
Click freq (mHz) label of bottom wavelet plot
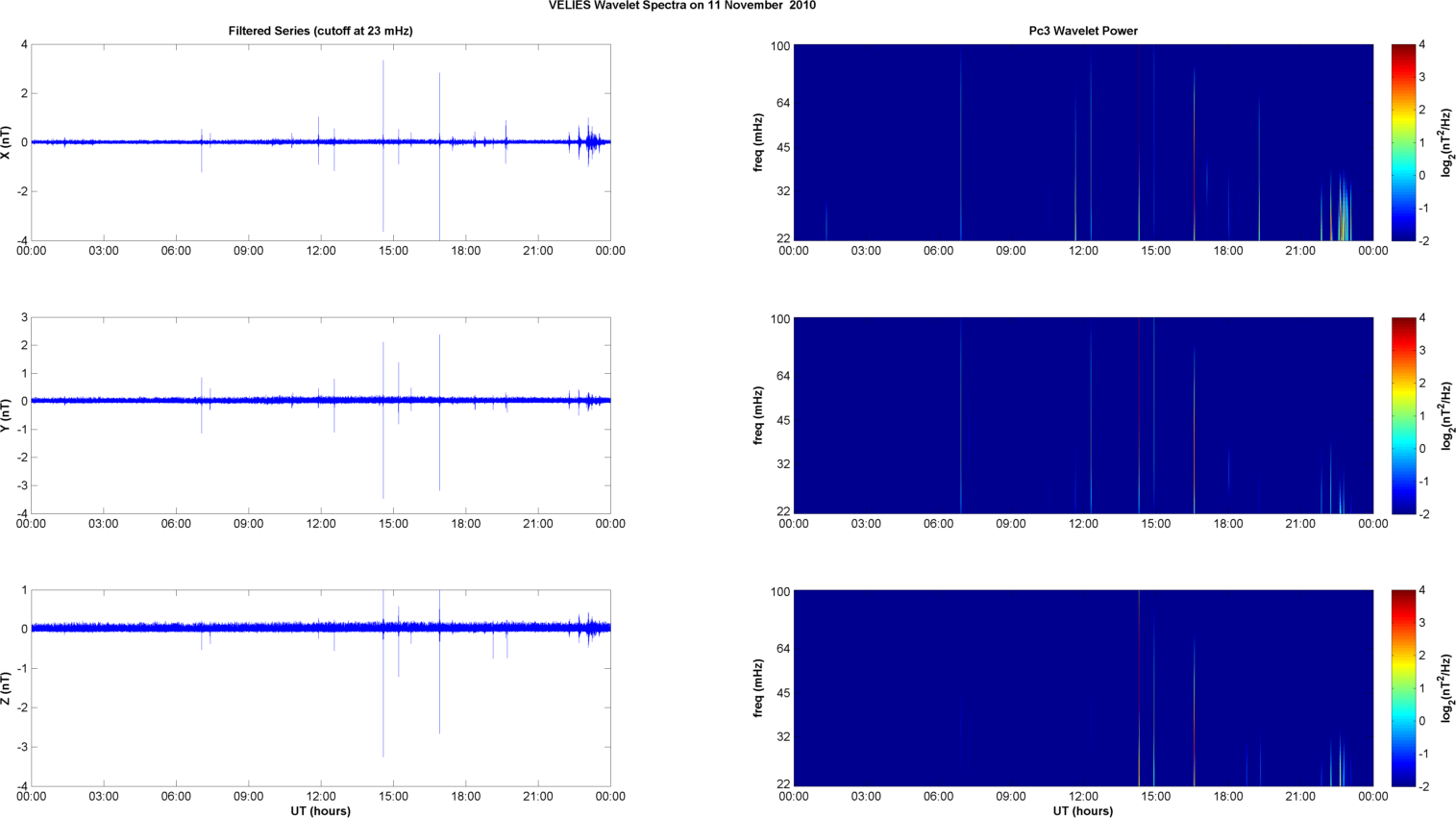[758, 688]
